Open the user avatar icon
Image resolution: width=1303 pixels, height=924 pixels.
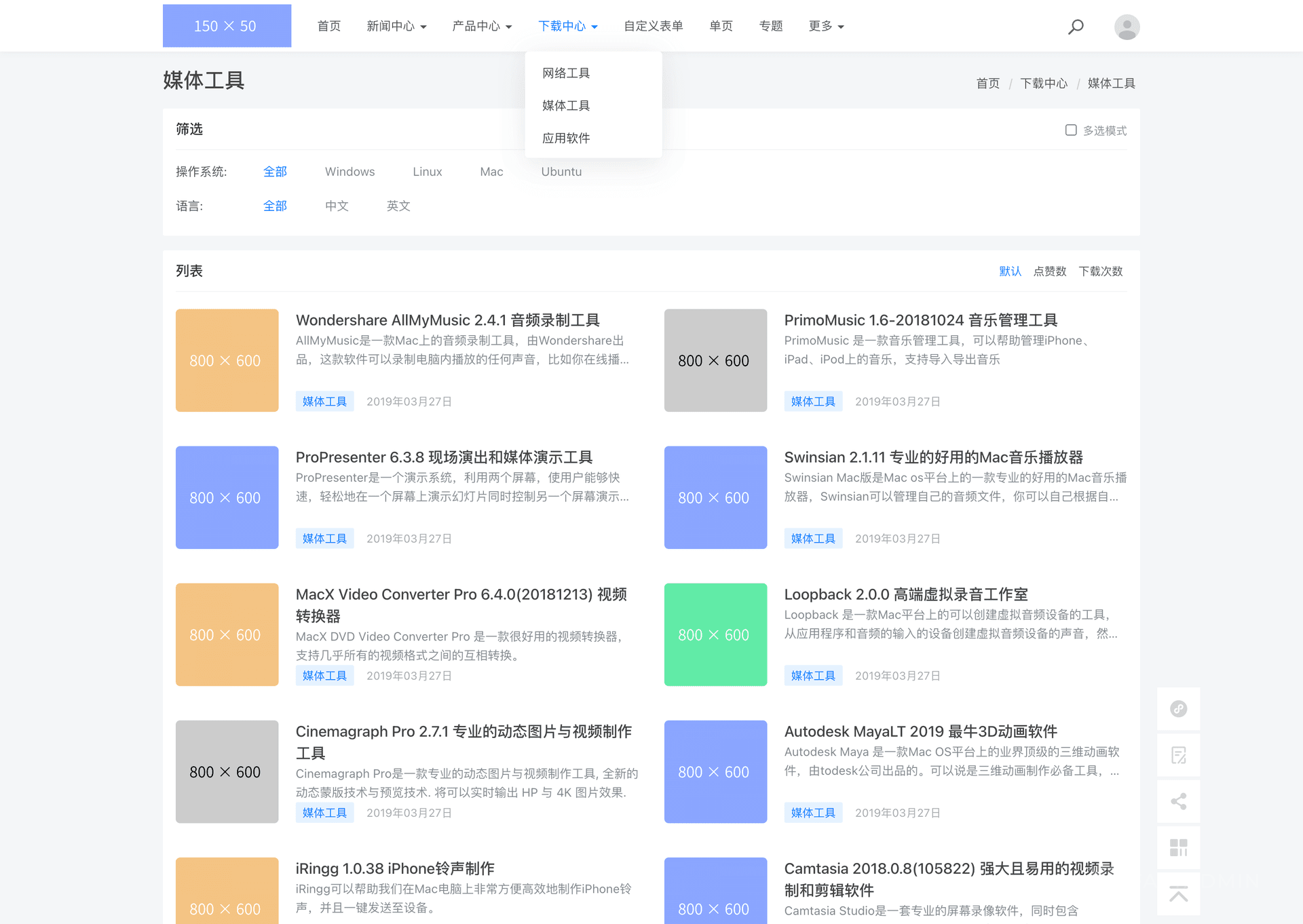[1127, 26]
